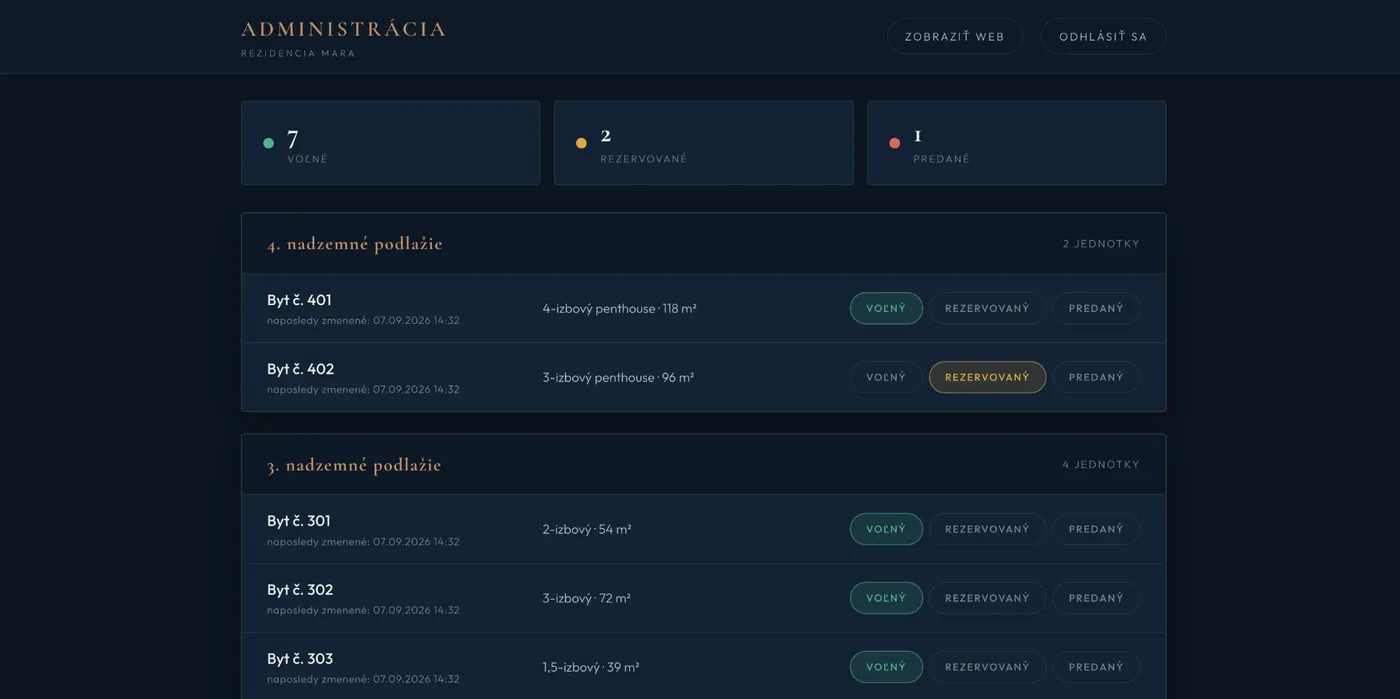The image size is (1400, 699).
Task: Mark Byt č. 303 as Predaný
Action: pyautogui.click(x=1096, y=667)
